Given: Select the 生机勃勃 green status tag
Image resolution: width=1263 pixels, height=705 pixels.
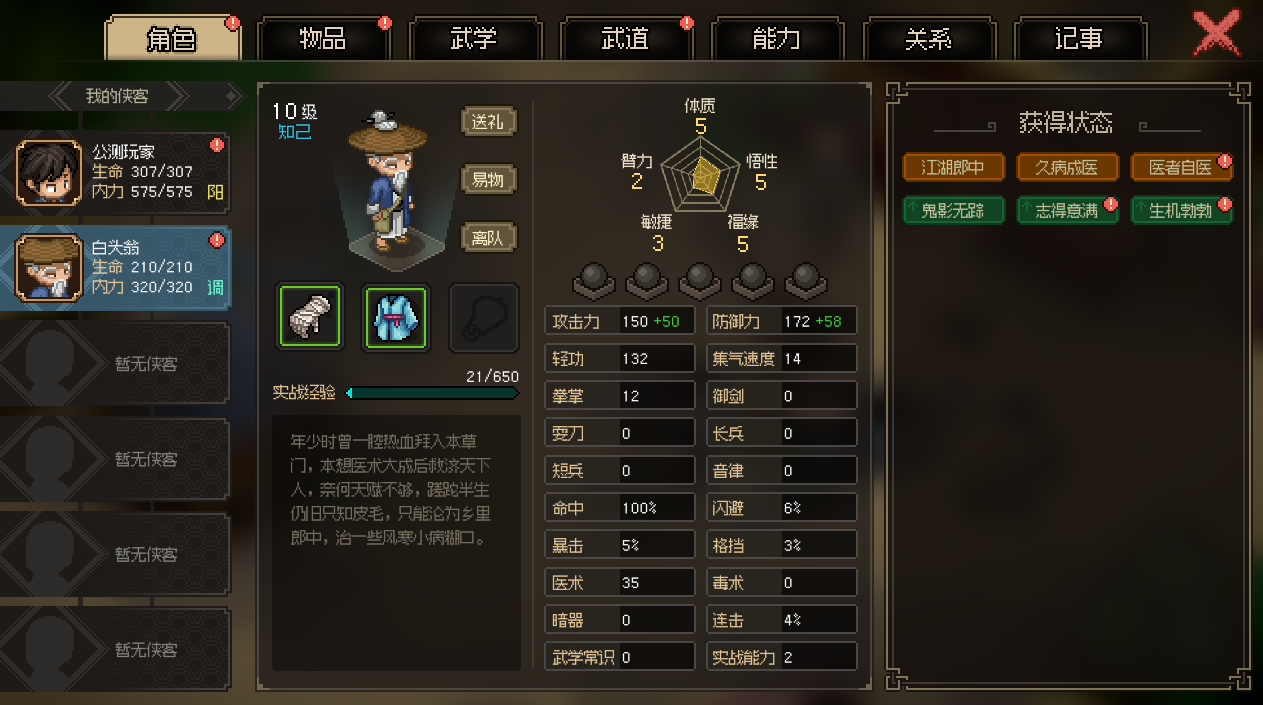Looking at the screenshot, I should [x=1181, y=210].
